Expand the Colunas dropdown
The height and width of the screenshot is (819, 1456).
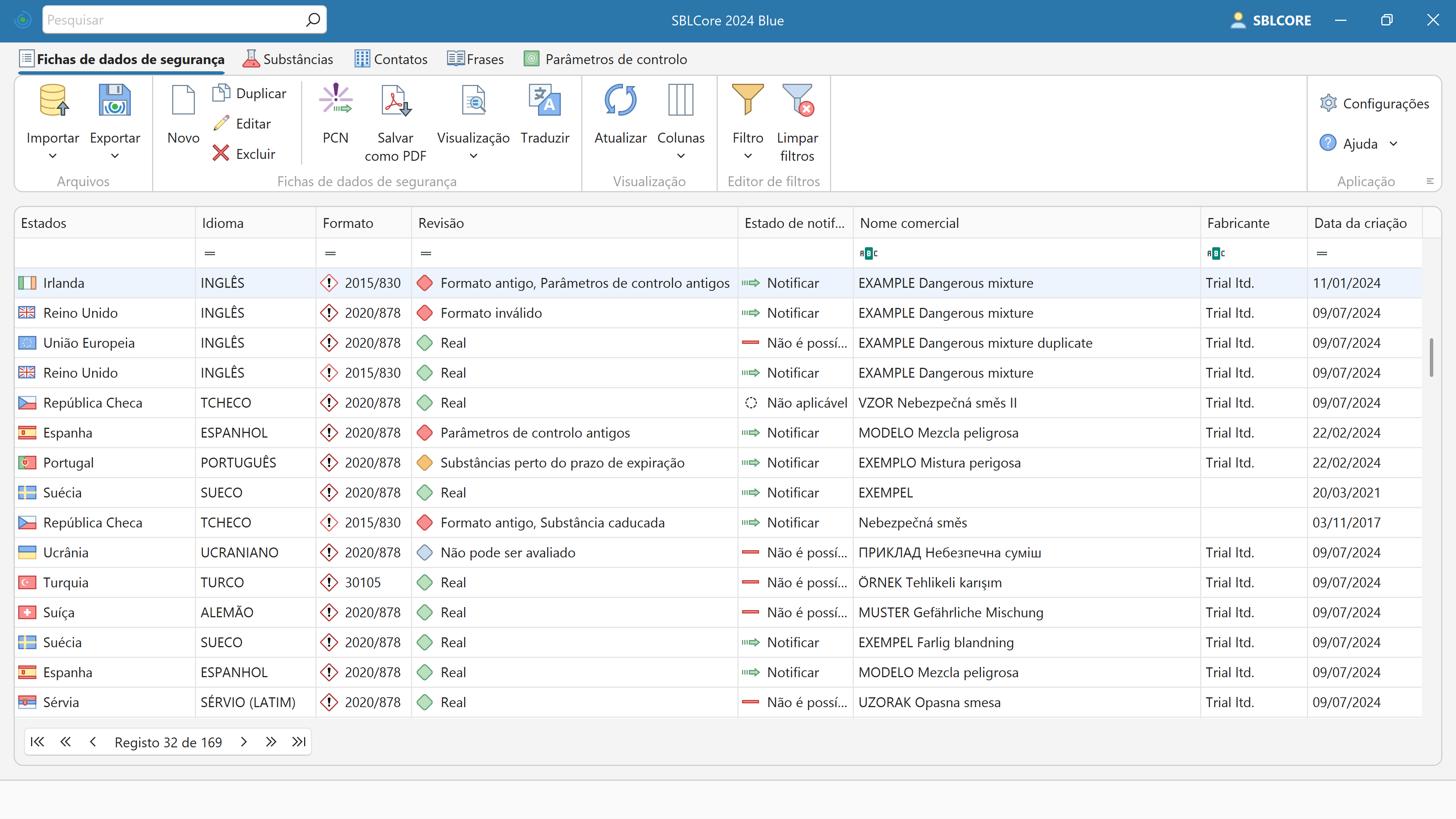681,156
